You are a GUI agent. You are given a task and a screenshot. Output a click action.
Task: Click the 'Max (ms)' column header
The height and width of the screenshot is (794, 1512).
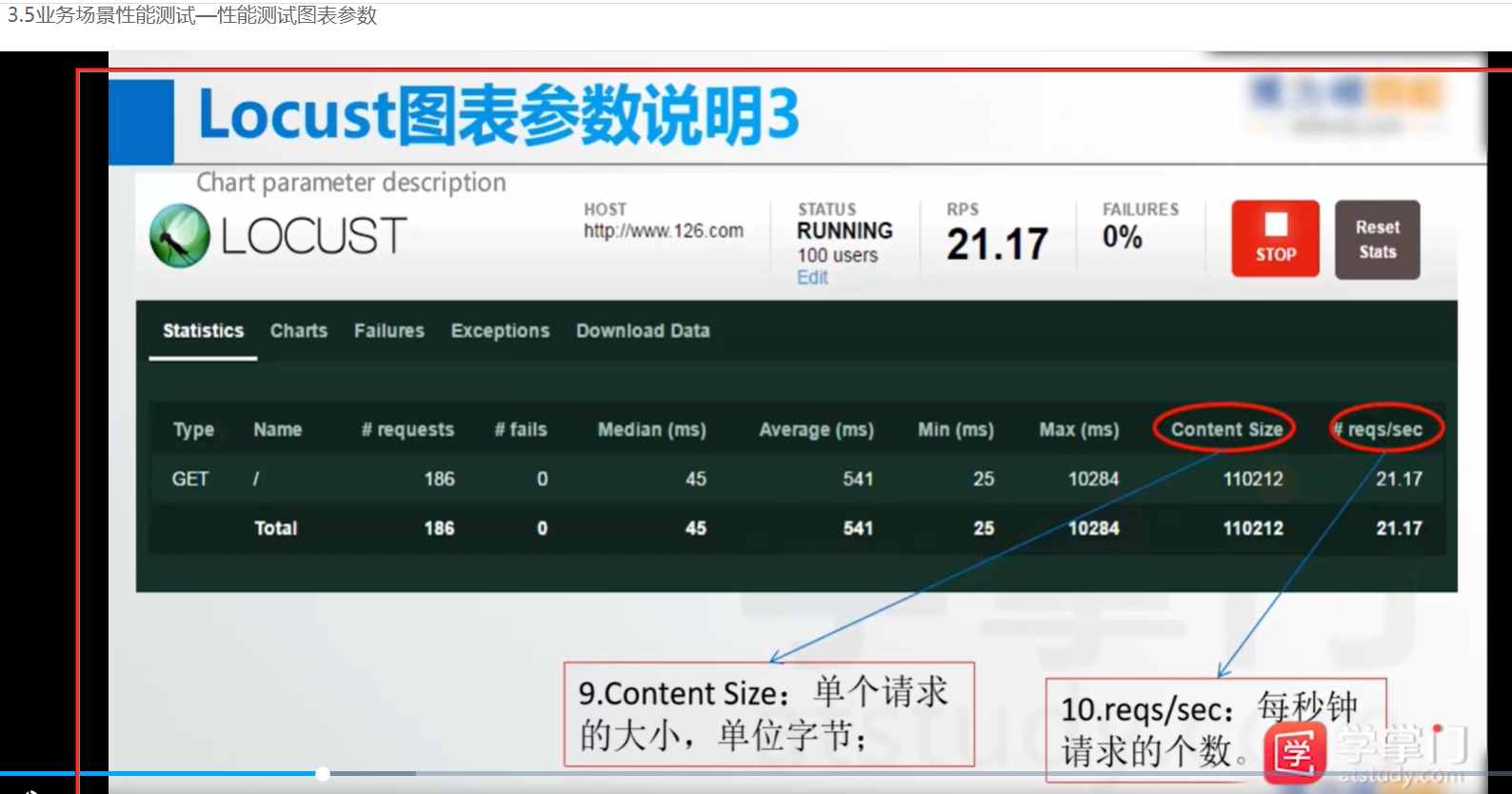point(1079,429)
